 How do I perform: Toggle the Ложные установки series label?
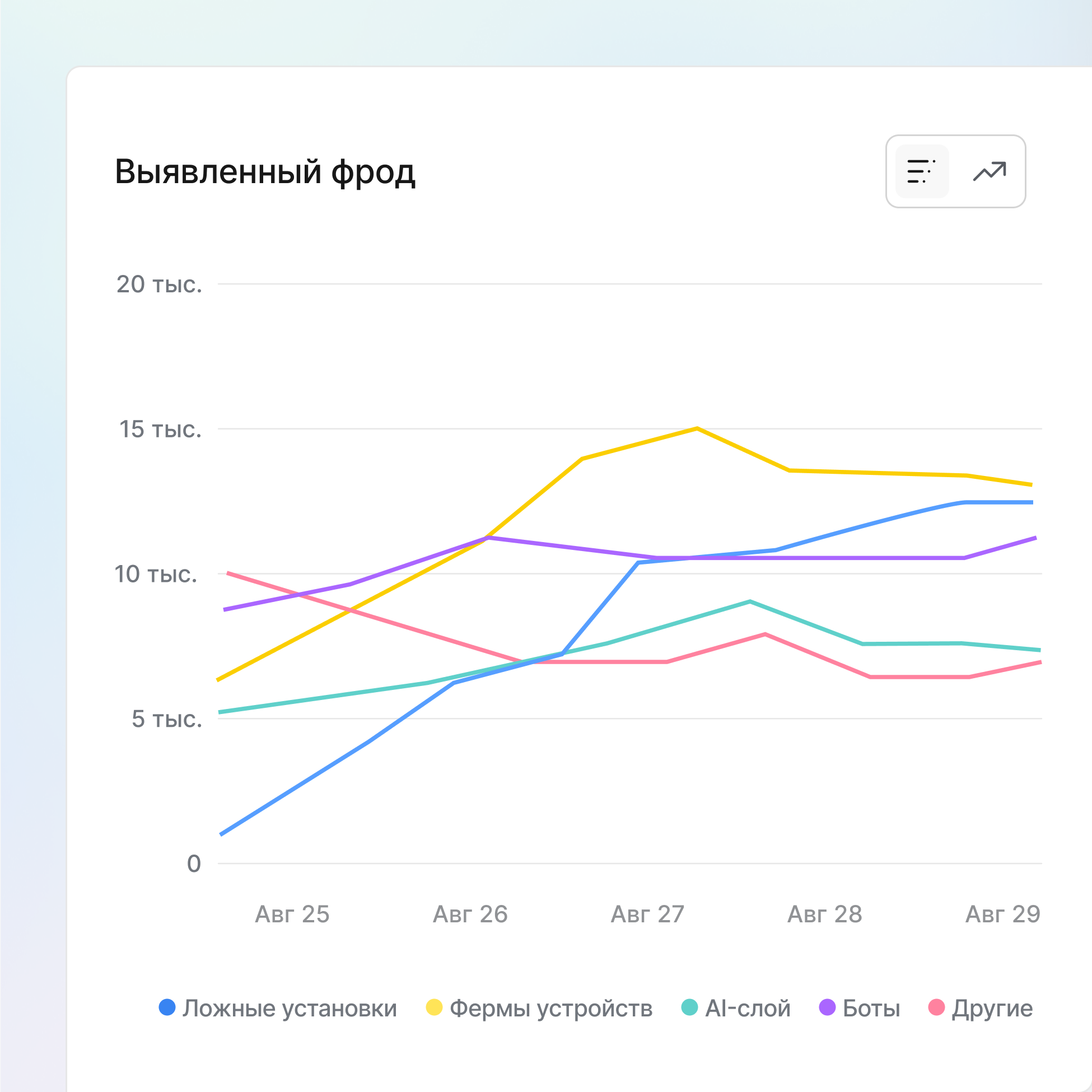(x=290, y=1009)
